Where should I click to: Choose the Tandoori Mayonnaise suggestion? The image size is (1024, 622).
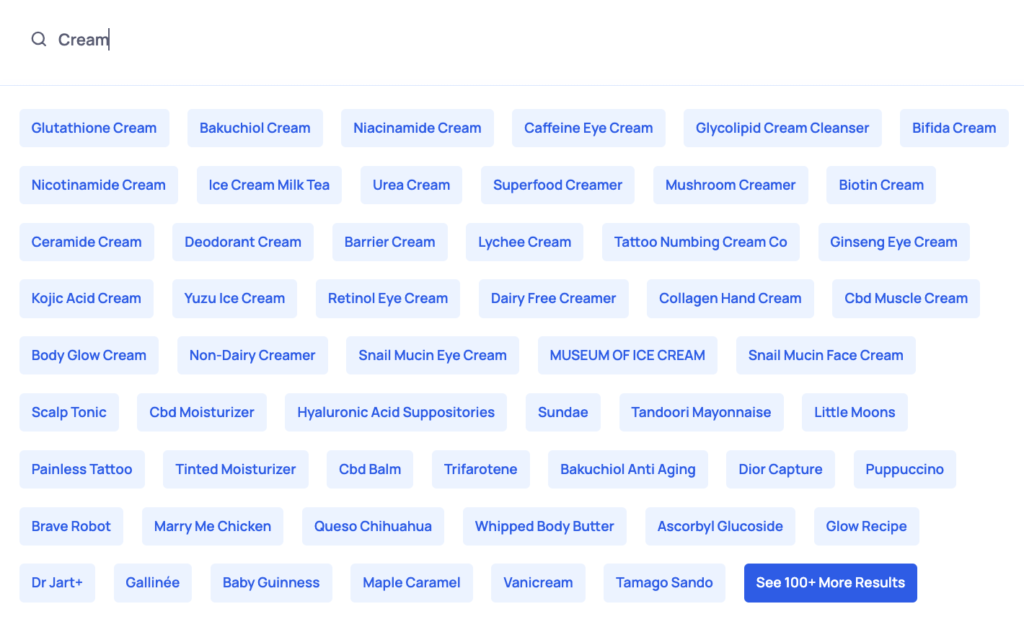pos(701,412)
